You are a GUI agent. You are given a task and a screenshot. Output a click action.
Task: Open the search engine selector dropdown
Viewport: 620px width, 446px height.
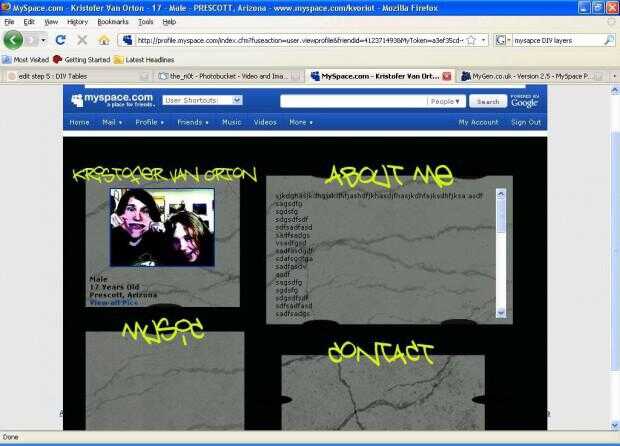(x=503, y=40)
